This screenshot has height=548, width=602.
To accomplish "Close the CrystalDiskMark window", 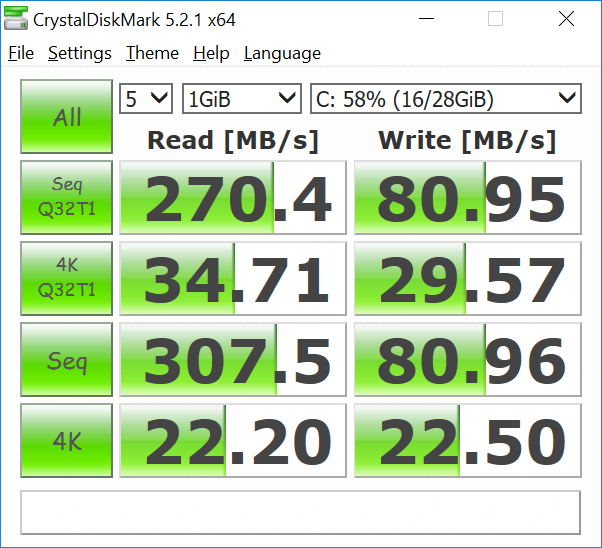I will point(566,18).
